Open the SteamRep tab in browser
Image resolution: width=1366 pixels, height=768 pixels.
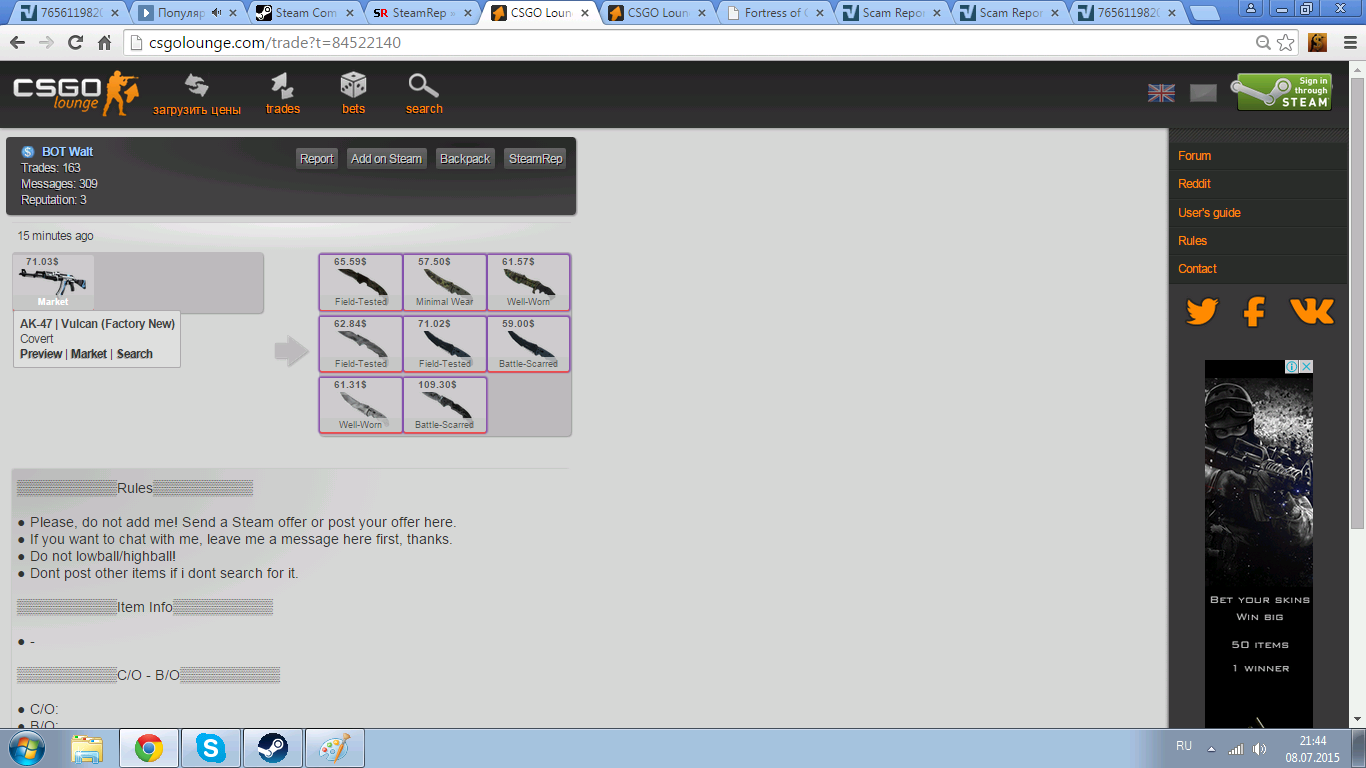click(x=421, y=13)
